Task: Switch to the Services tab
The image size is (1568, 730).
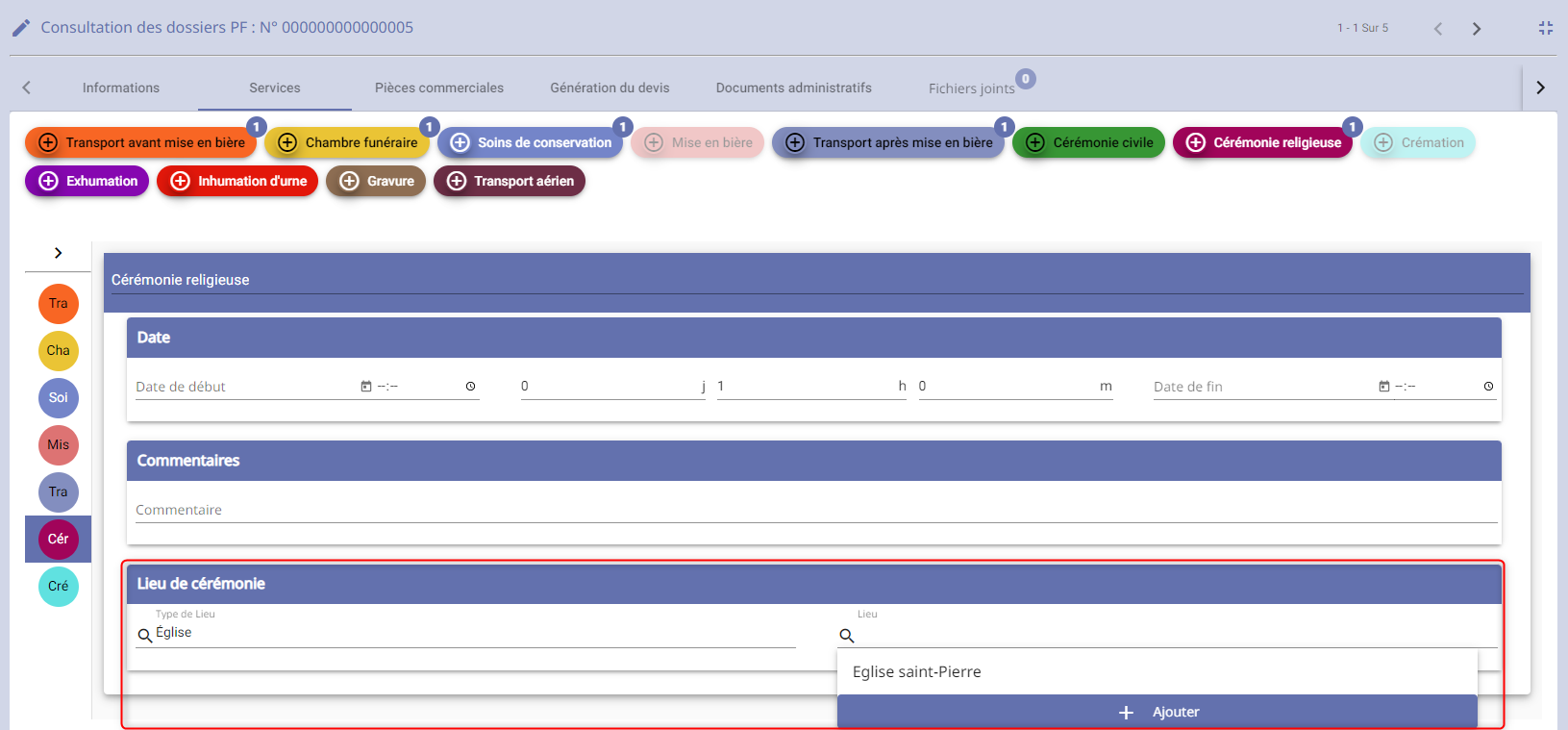Action: [275, 88]
